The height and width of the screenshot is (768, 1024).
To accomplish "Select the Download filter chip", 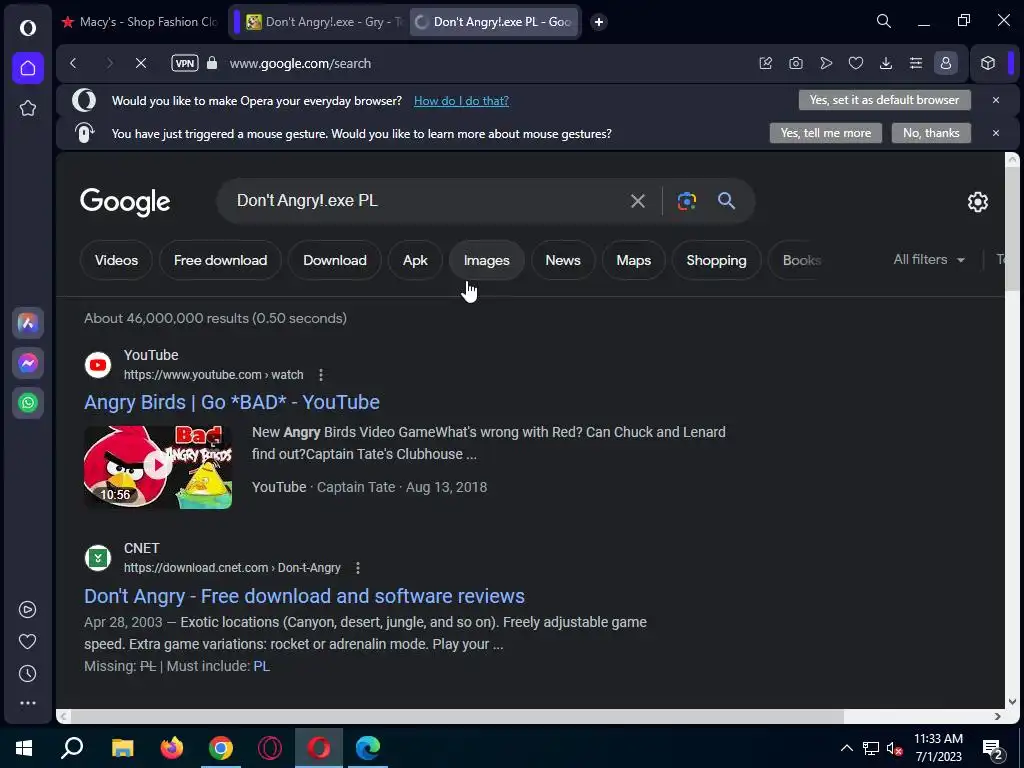I will pyautogui.click(x=334, y=260).
